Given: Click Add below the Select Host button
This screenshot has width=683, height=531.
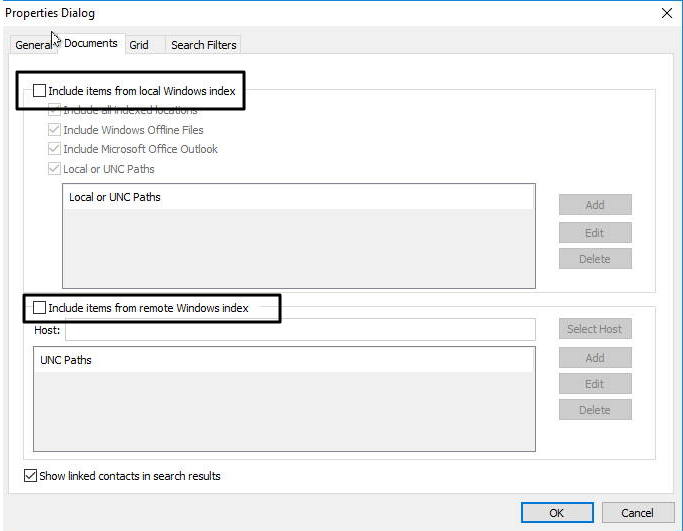Looking at the screenshot, I should coord(595,358).
